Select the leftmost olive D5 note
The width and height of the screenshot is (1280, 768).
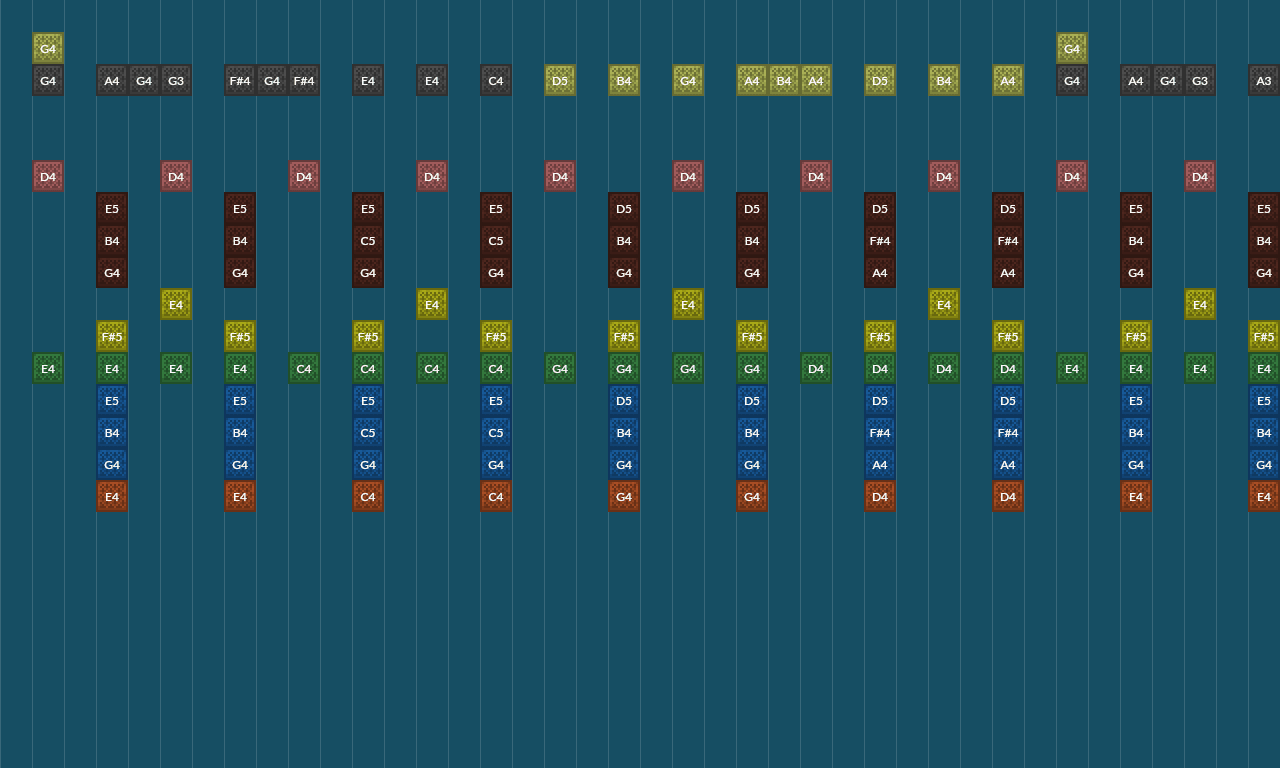pos(560,80)
